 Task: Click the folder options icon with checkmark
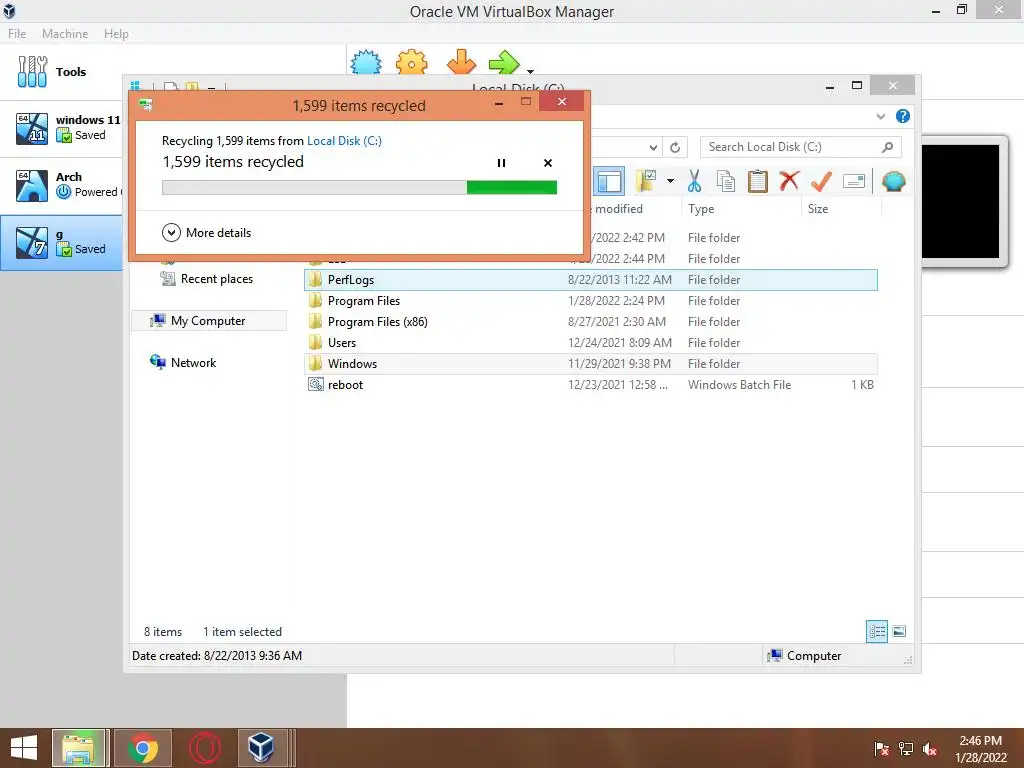tap(647, 181)
